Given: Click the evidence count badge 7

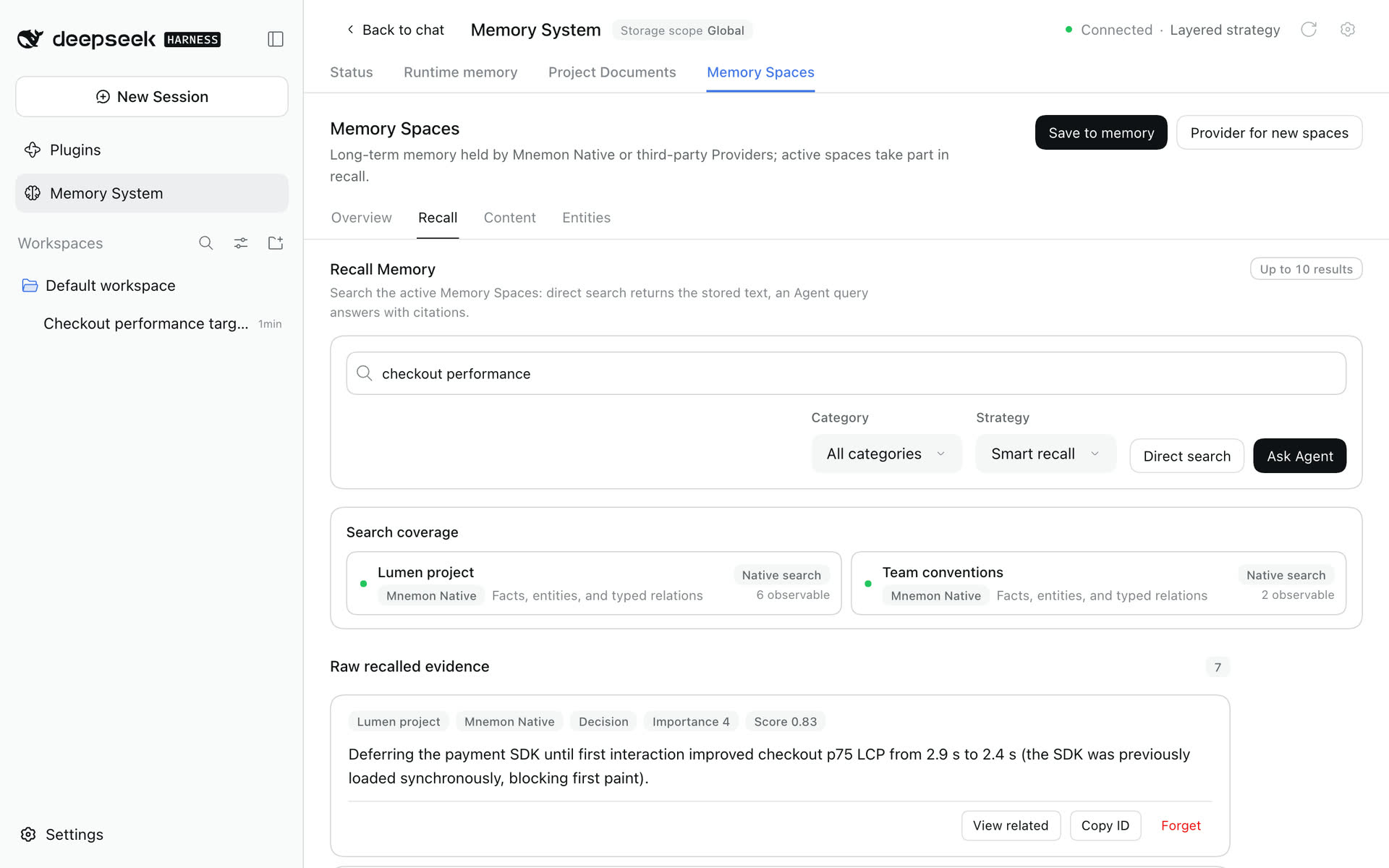Looking at the screenshot, I should (x=1218, y=667).
